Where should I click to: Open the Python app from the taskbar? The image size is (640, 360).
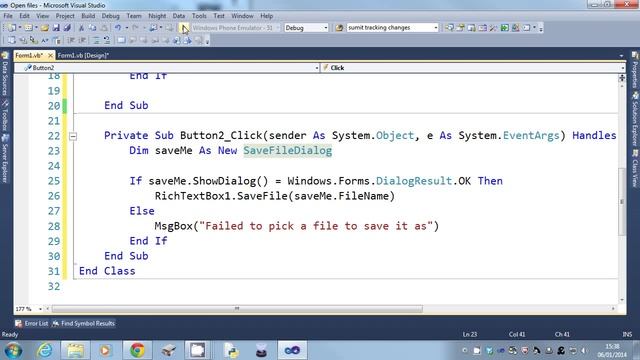coord(231,350)
